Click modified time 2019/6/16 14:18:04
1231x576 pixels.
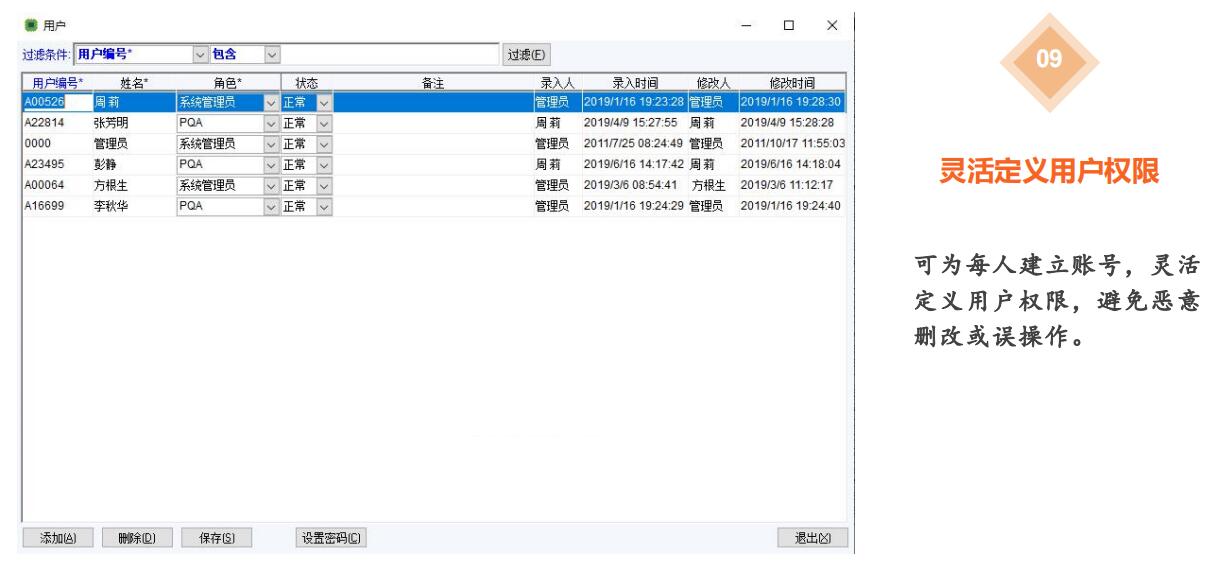(x=792, y=164)
